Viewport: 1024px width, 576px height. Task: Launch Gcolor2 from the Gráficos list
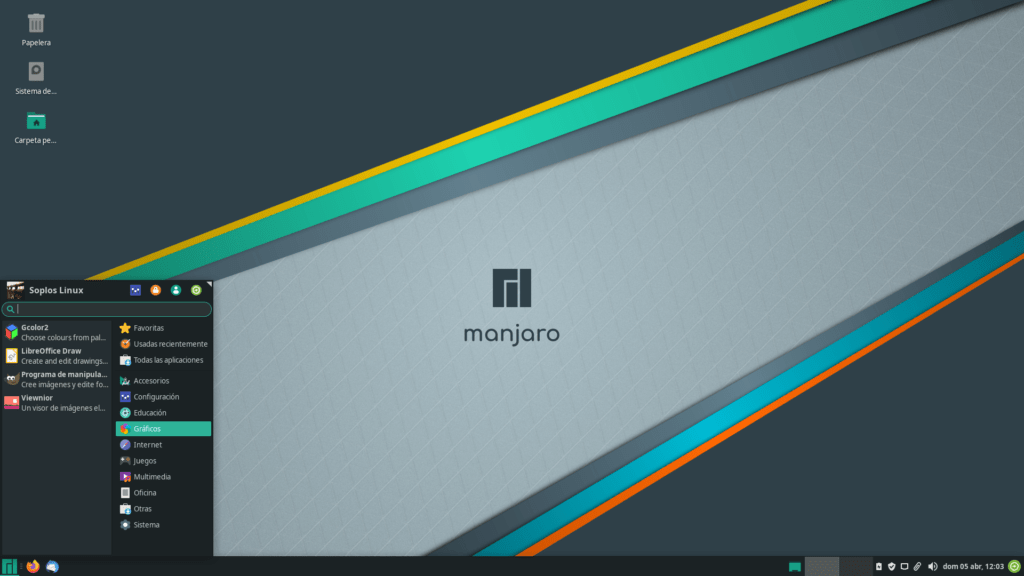pyautogui.click(x=56, y=332)
